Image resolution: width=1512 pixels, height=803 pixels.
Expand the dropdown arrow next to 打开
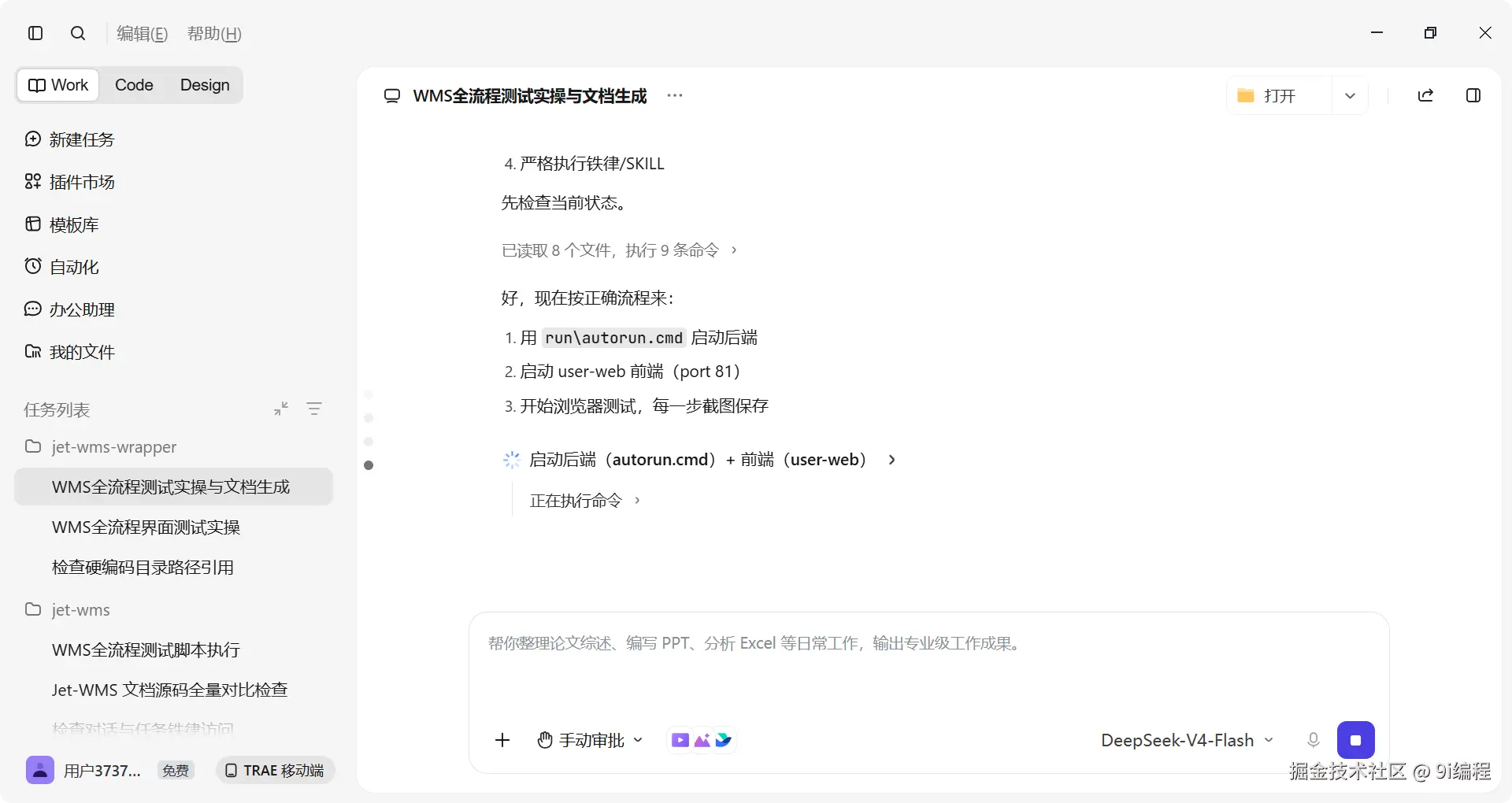[1350, 96]
